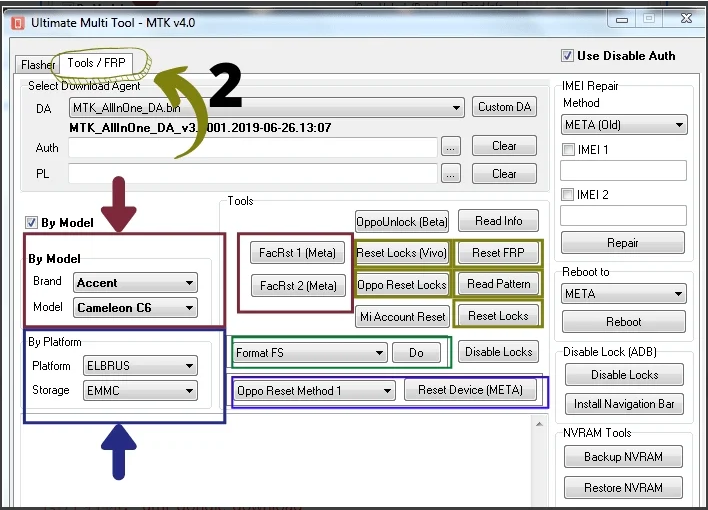The height and width of the screenshot is (510, 708).
Task: Enable the IMEI 2 checkbox
Action: pyautogui.click(x=567, y=195)
